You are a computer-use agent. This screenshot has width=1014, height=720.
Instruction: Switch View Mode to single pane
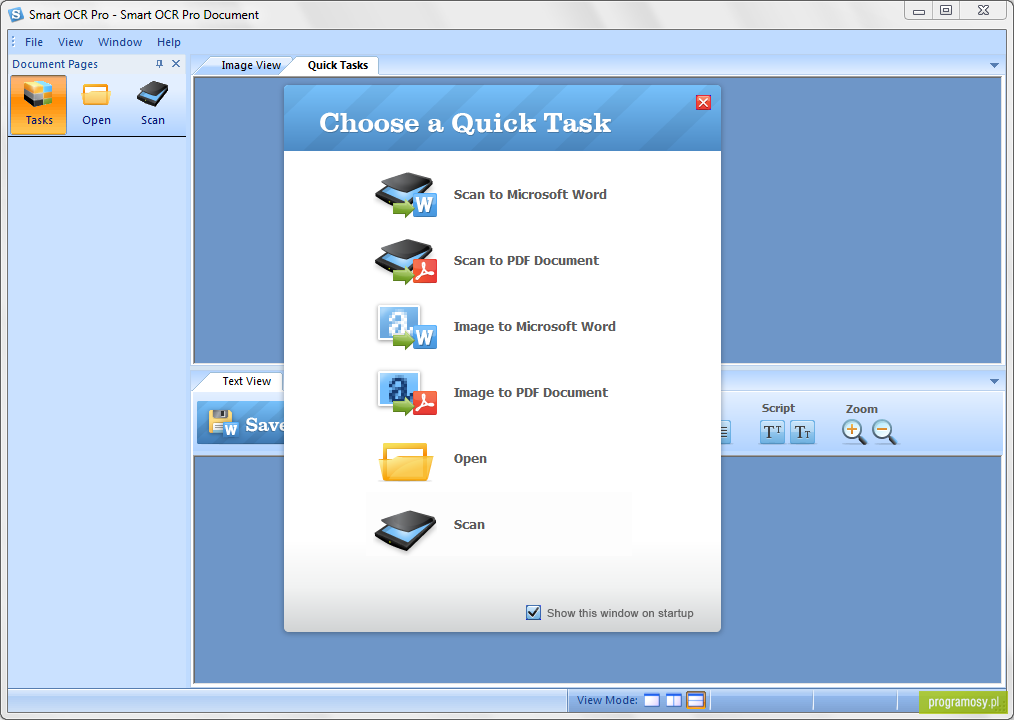coord(652,700)
